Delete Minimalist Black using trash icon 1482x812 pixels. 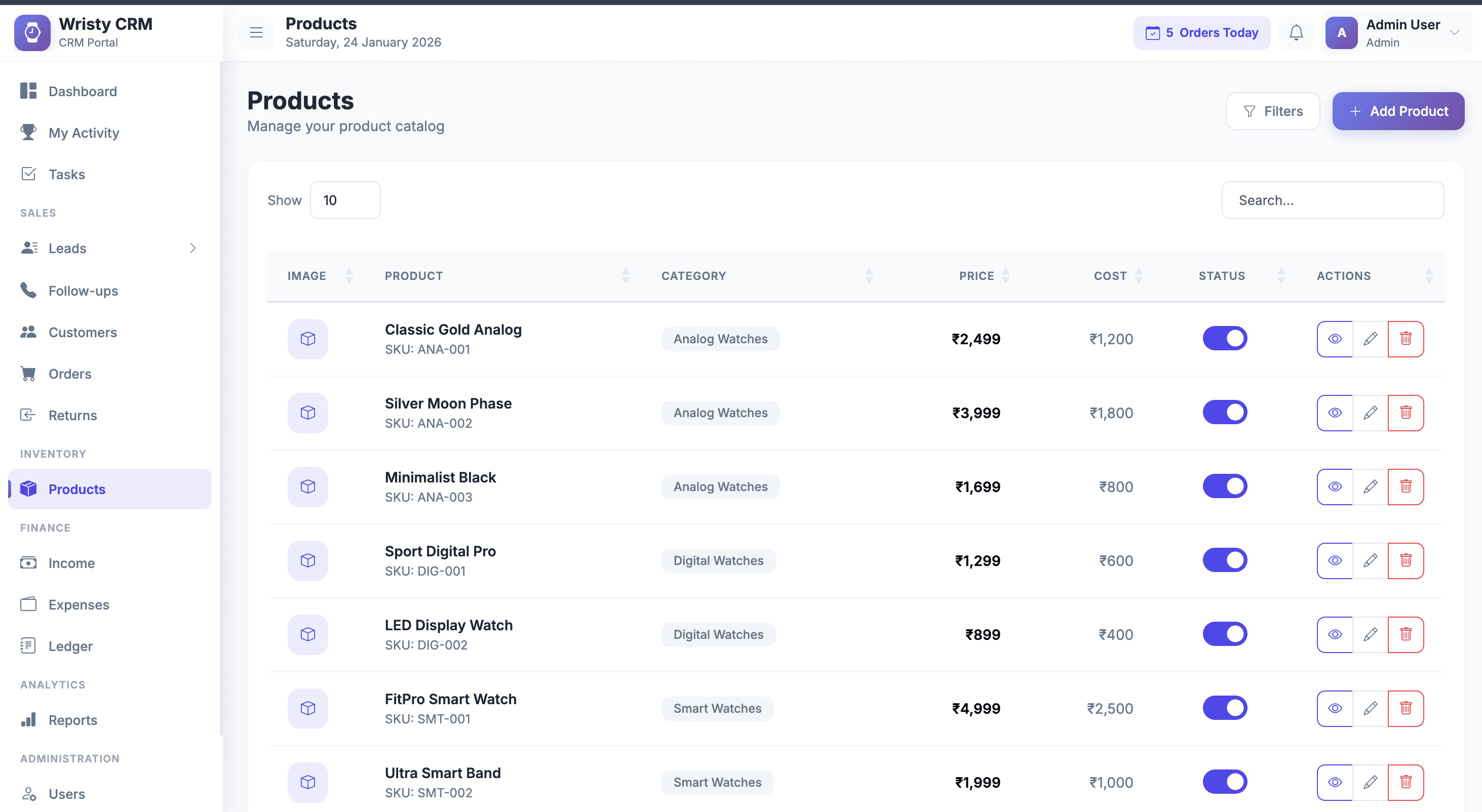click(1406, 486)
